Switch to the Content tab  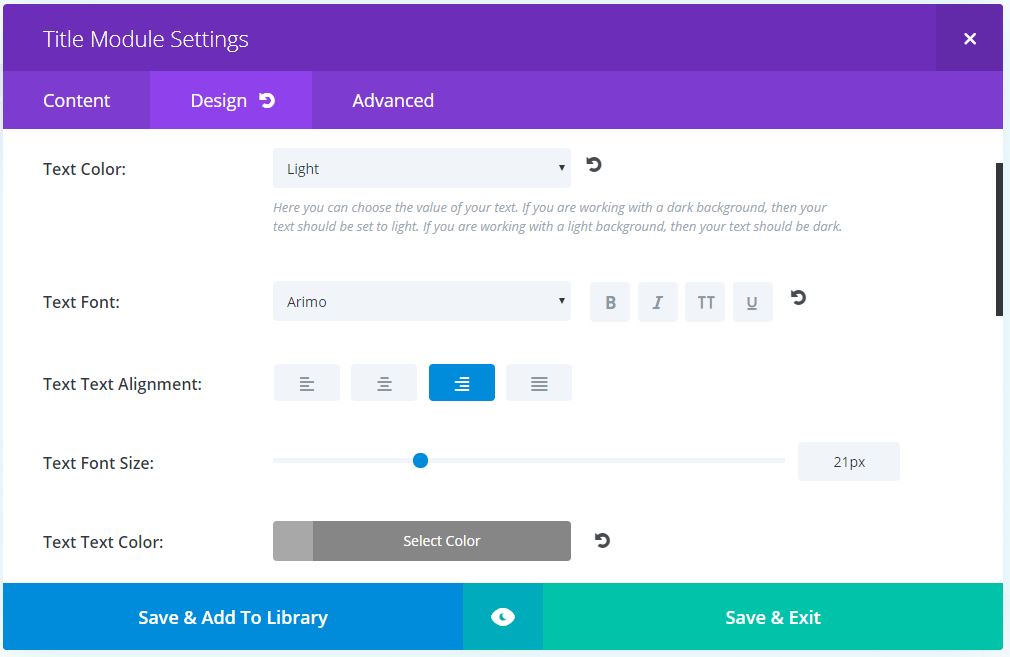click(77, 100)
